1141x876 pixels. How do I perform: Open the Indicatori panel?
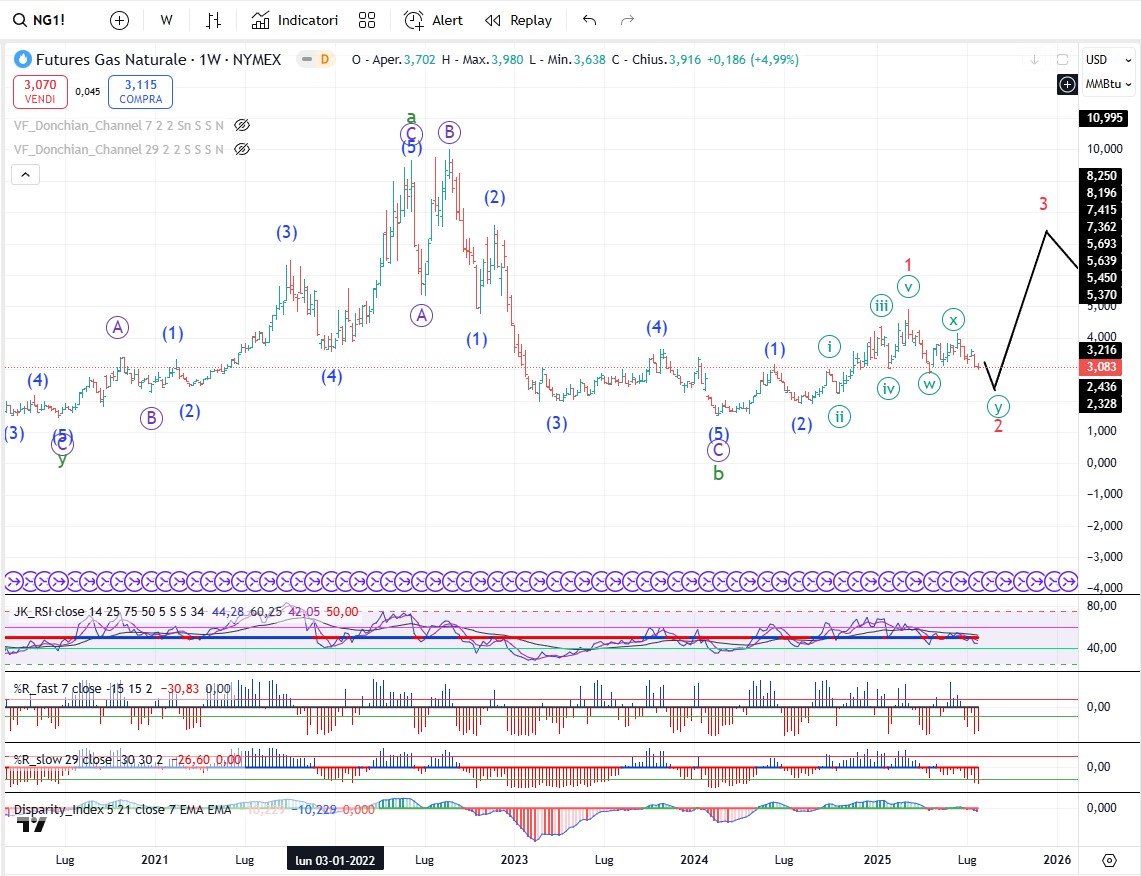[295, 20]
